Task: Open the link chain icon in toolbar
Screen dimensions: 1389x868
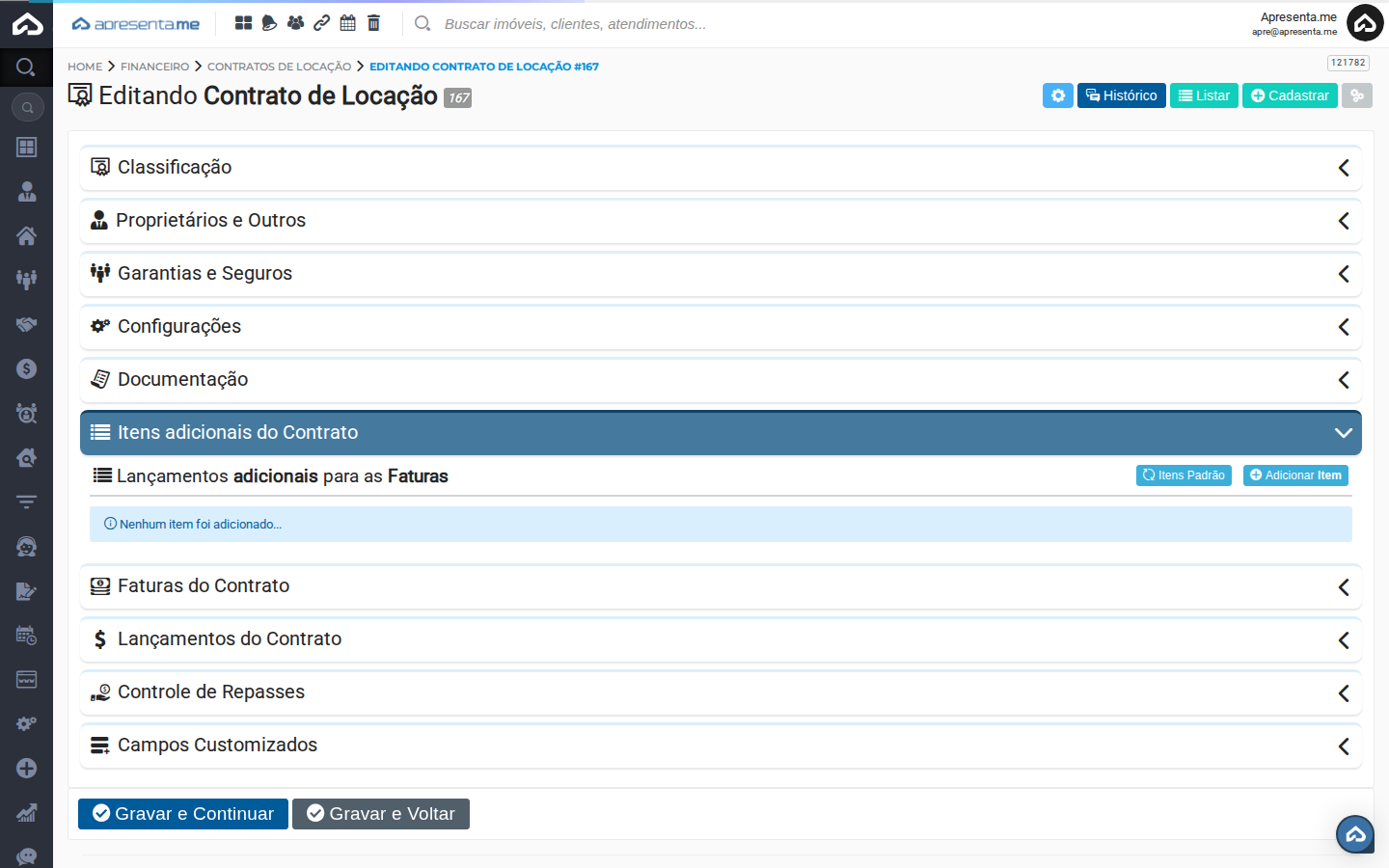Action: coord(321,23)
